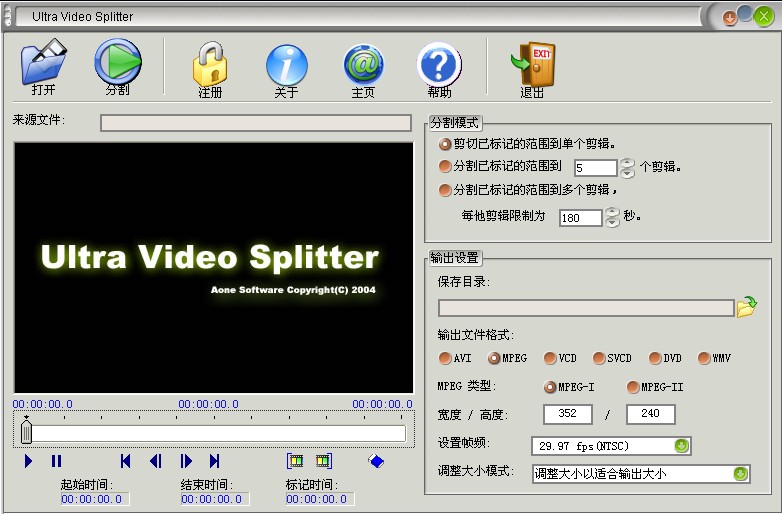Image resolution: width=782 pixels, height=514 pixels.
Task: Click the height field showing 240
Action: (651, 414)
